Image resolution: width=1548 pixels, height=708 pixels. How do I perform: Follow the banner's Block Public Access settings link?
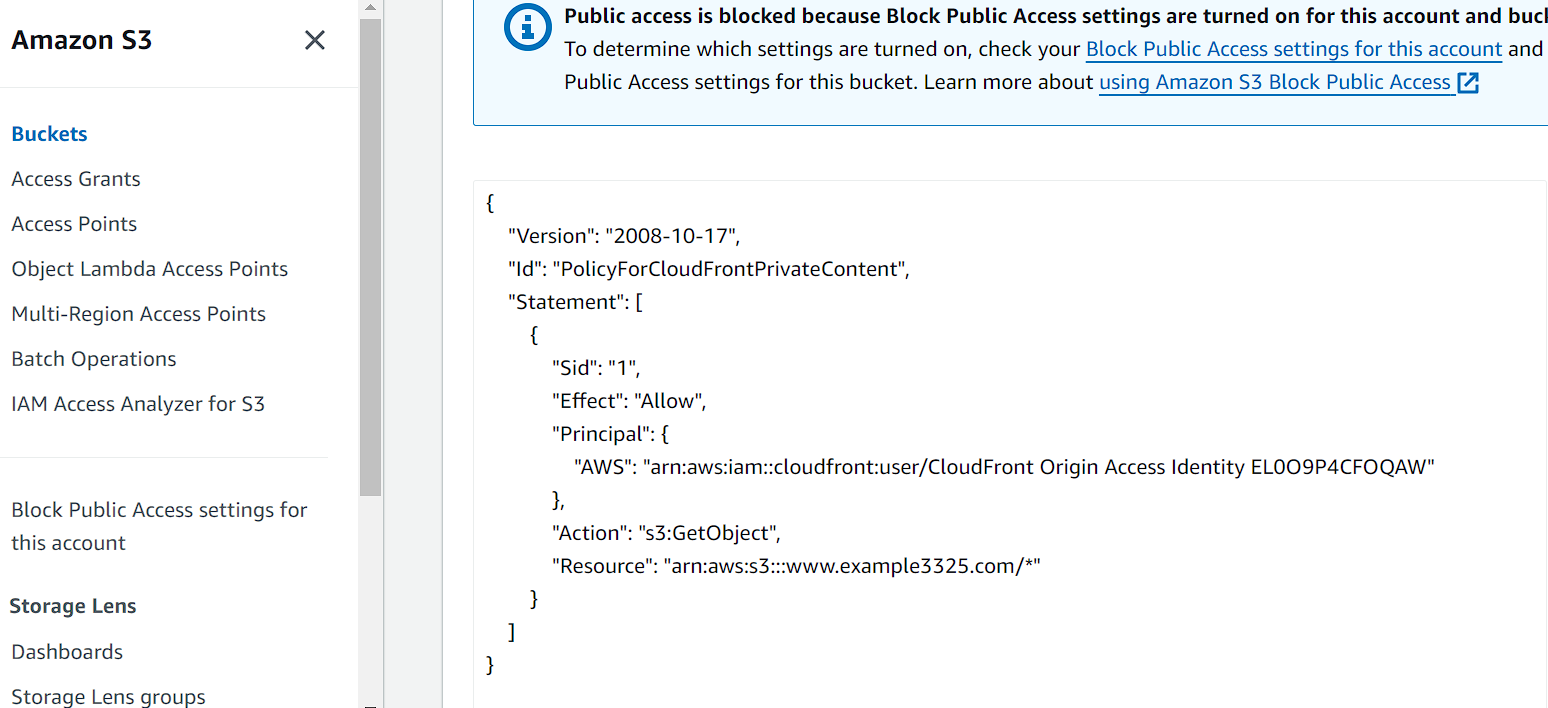pos(1294,49)
